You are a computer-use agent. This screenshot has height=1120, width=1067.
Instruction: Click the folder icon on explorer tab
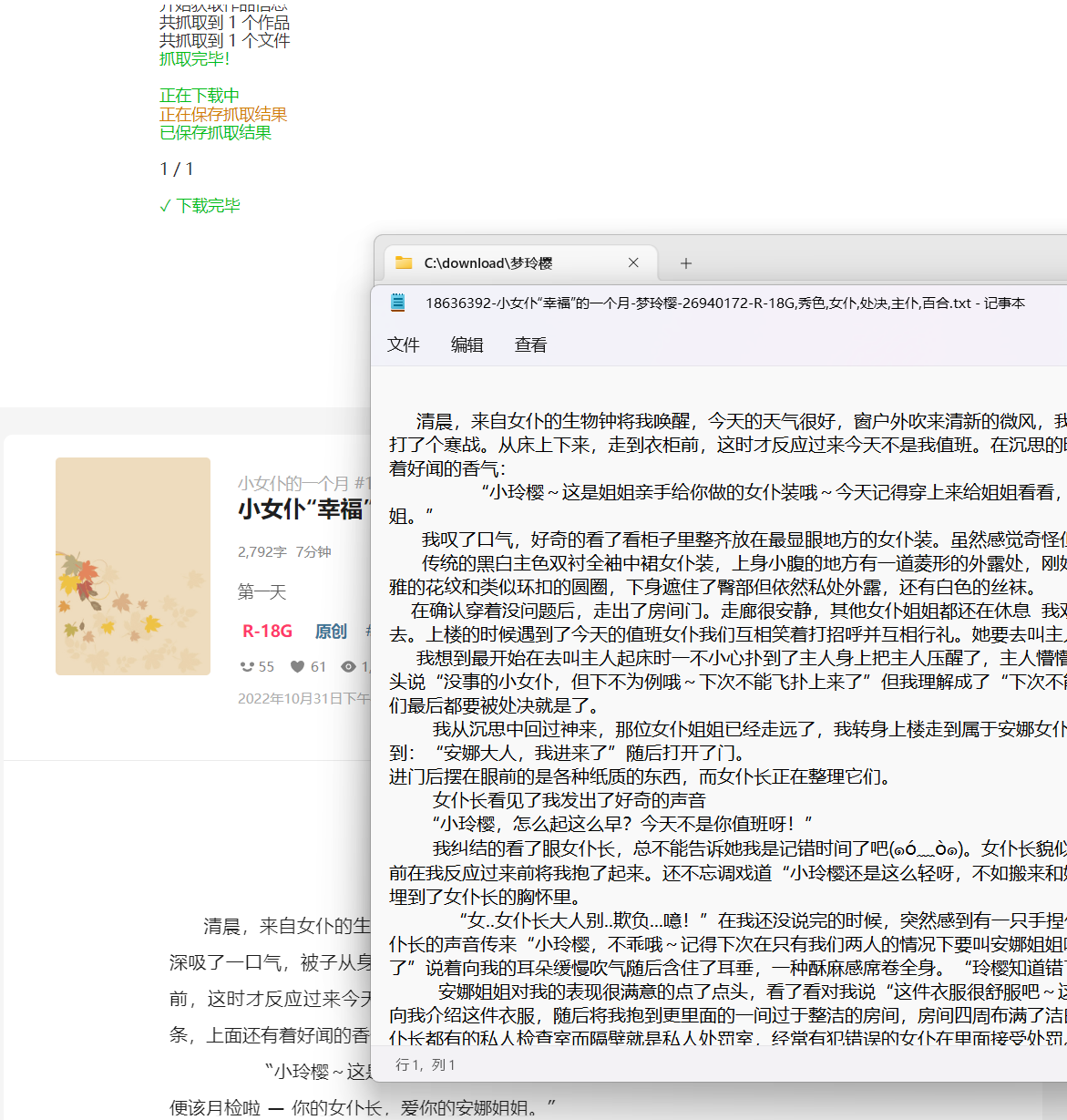404,262
